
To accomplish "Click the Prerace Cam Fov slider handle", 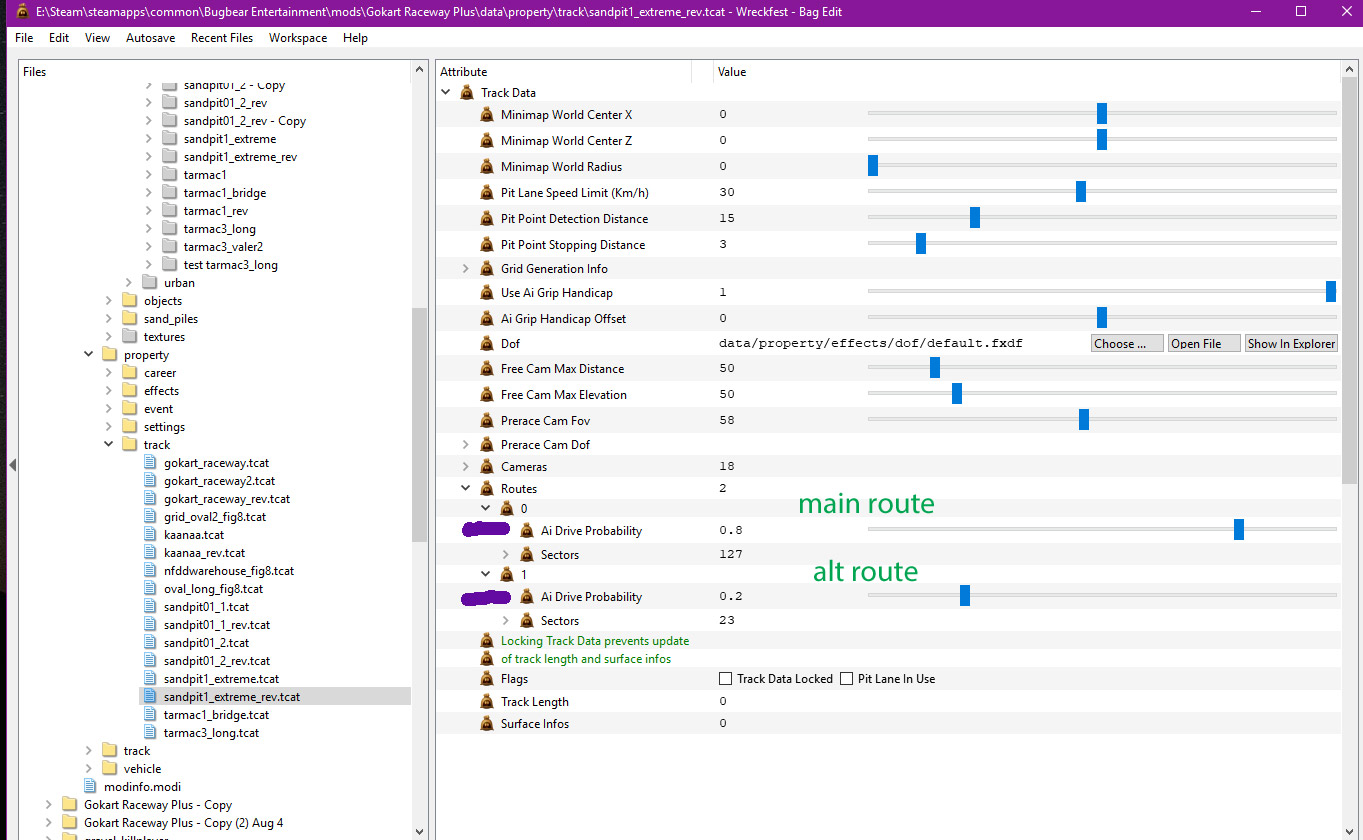I will 1084,420.
